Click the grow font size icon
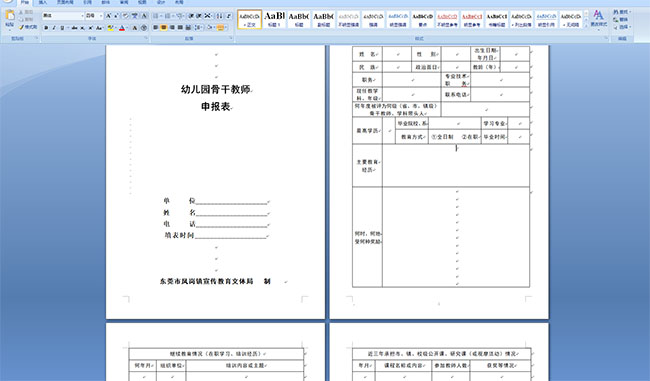 108,16
